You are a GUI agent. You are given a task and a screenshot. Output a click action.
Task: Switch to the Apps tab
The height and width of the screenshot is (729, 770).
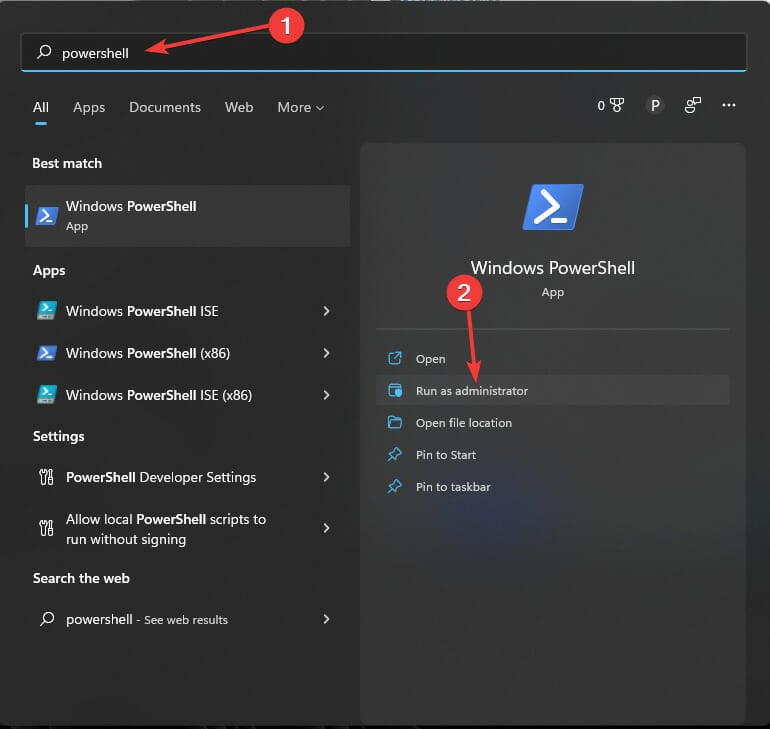[x=89, y=107]
